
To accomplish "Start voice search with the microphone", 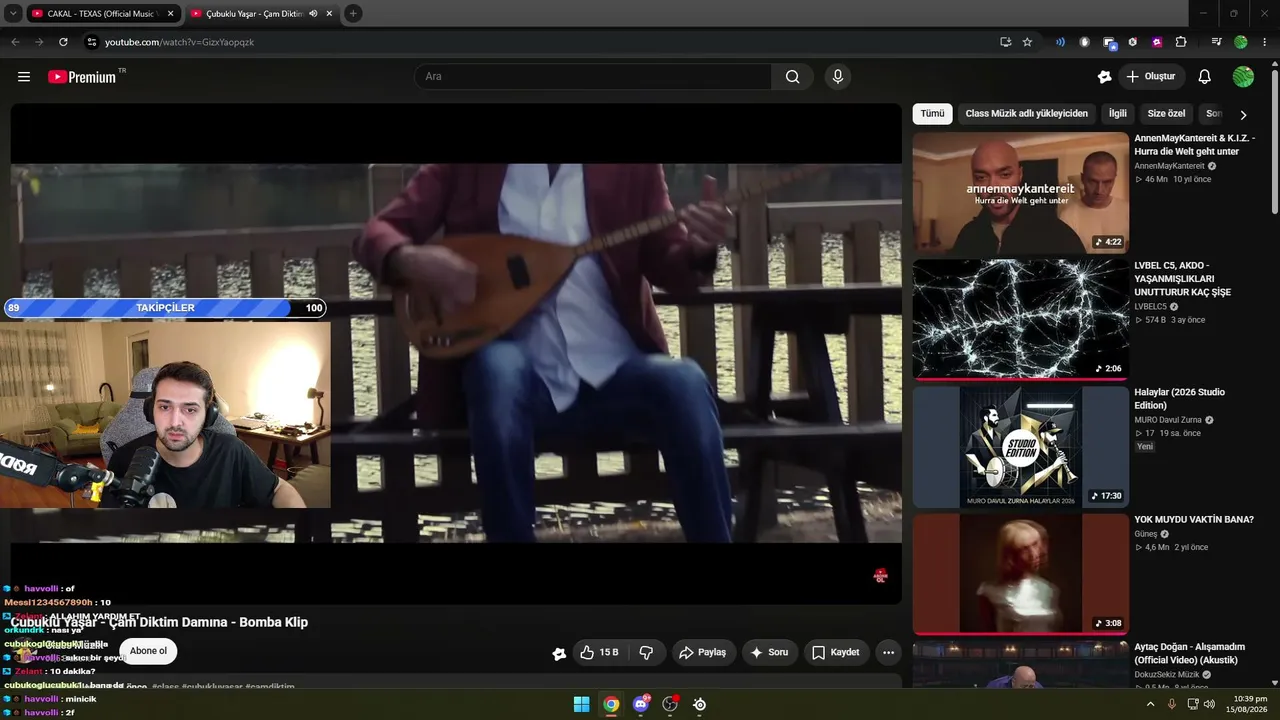I will (838, 77).
